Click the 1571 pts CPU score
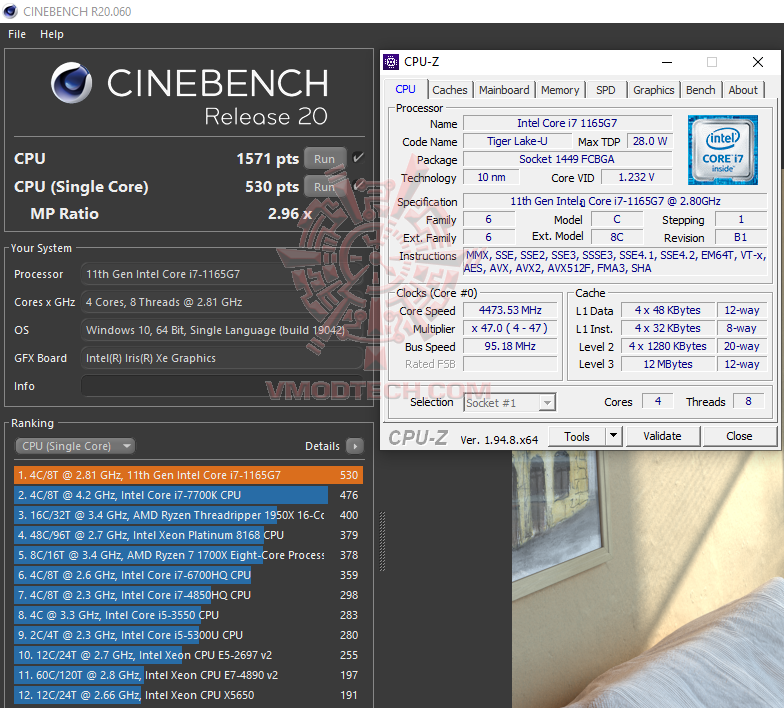784x708 pixels. tap(268, 159)
